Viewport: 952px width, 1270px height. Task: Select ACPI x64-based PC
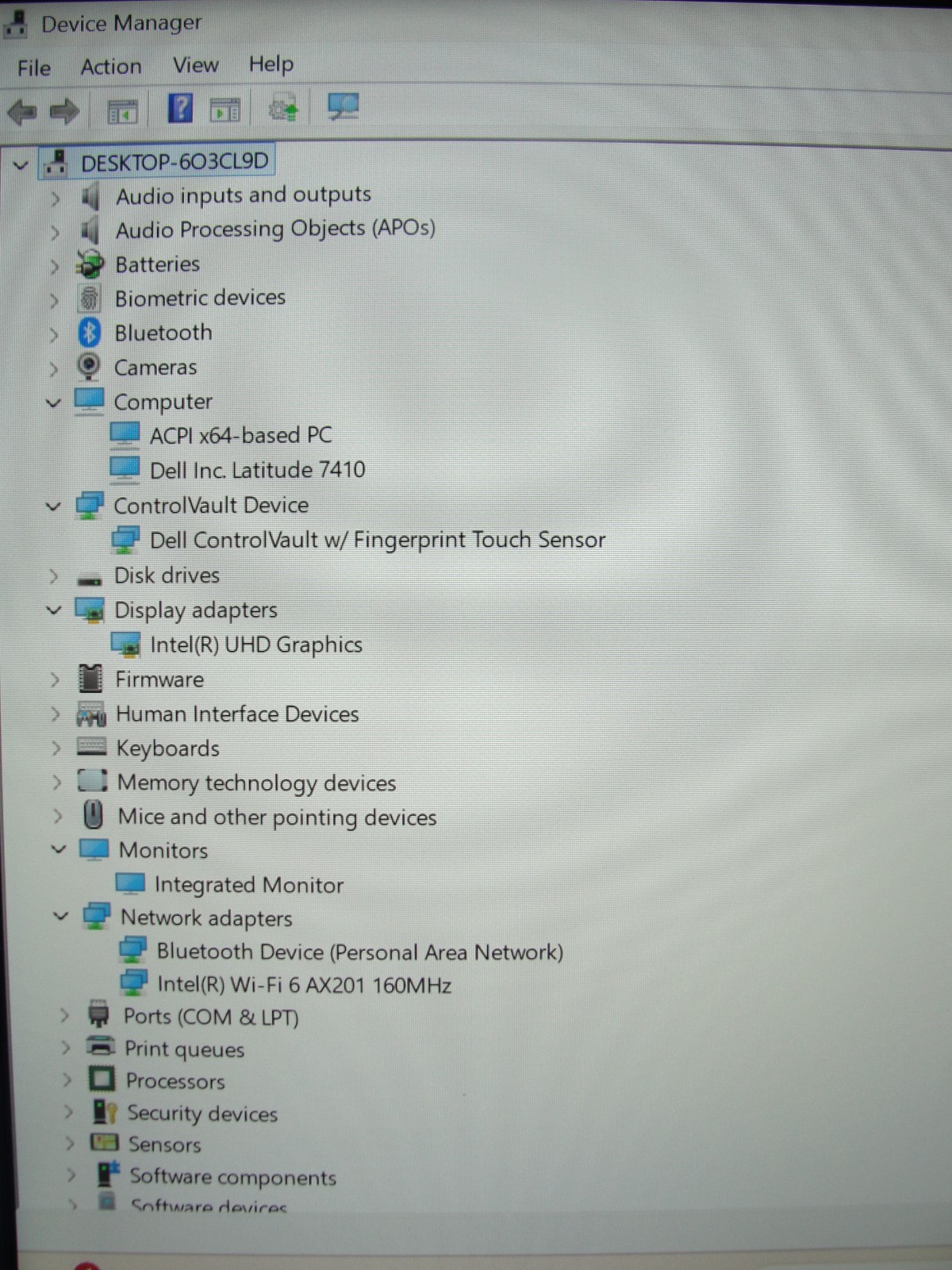pyautogui.click(x=241, y=435)
